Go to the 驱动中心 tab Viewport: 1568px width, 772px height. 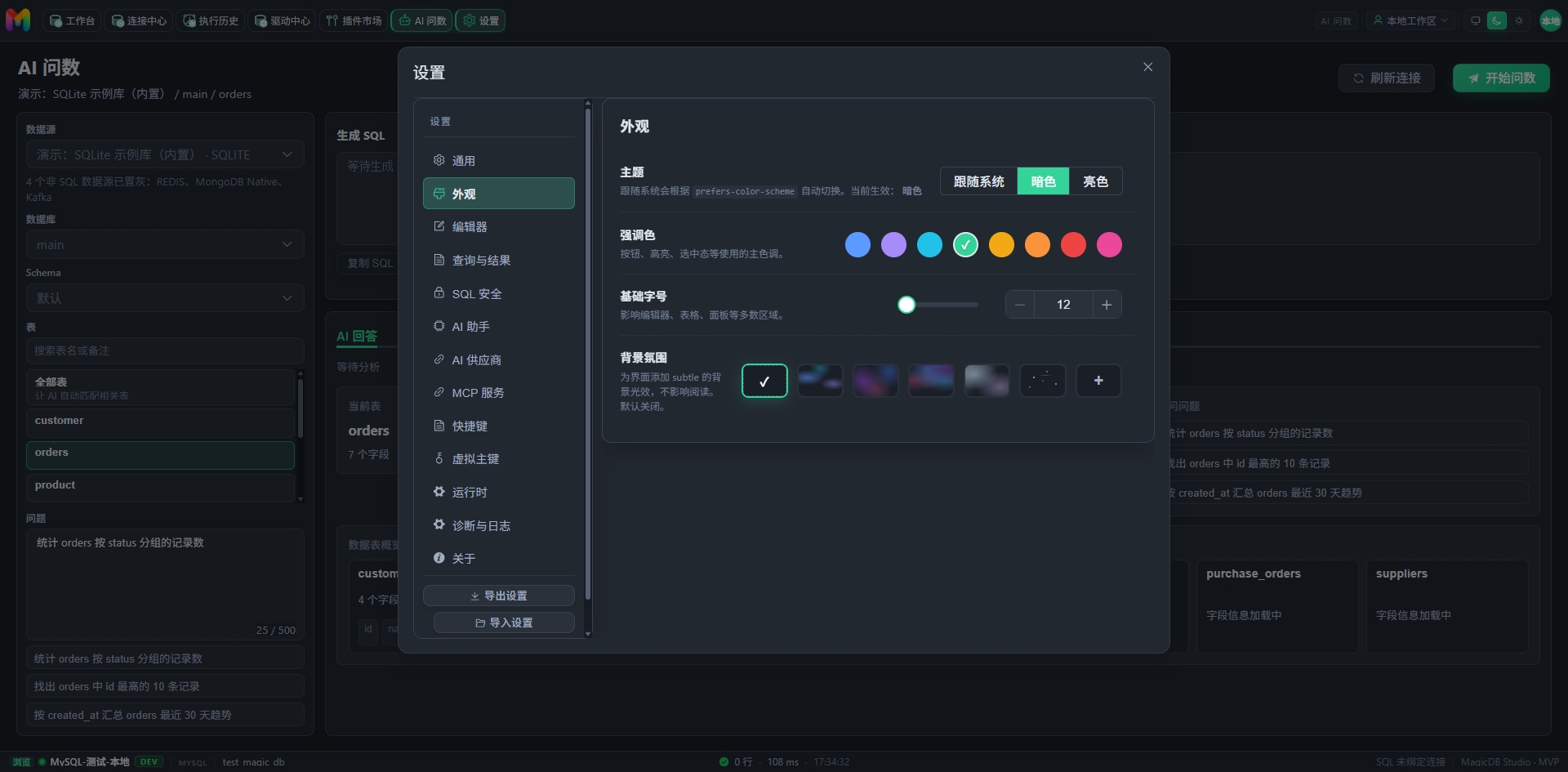click(283, 20)
